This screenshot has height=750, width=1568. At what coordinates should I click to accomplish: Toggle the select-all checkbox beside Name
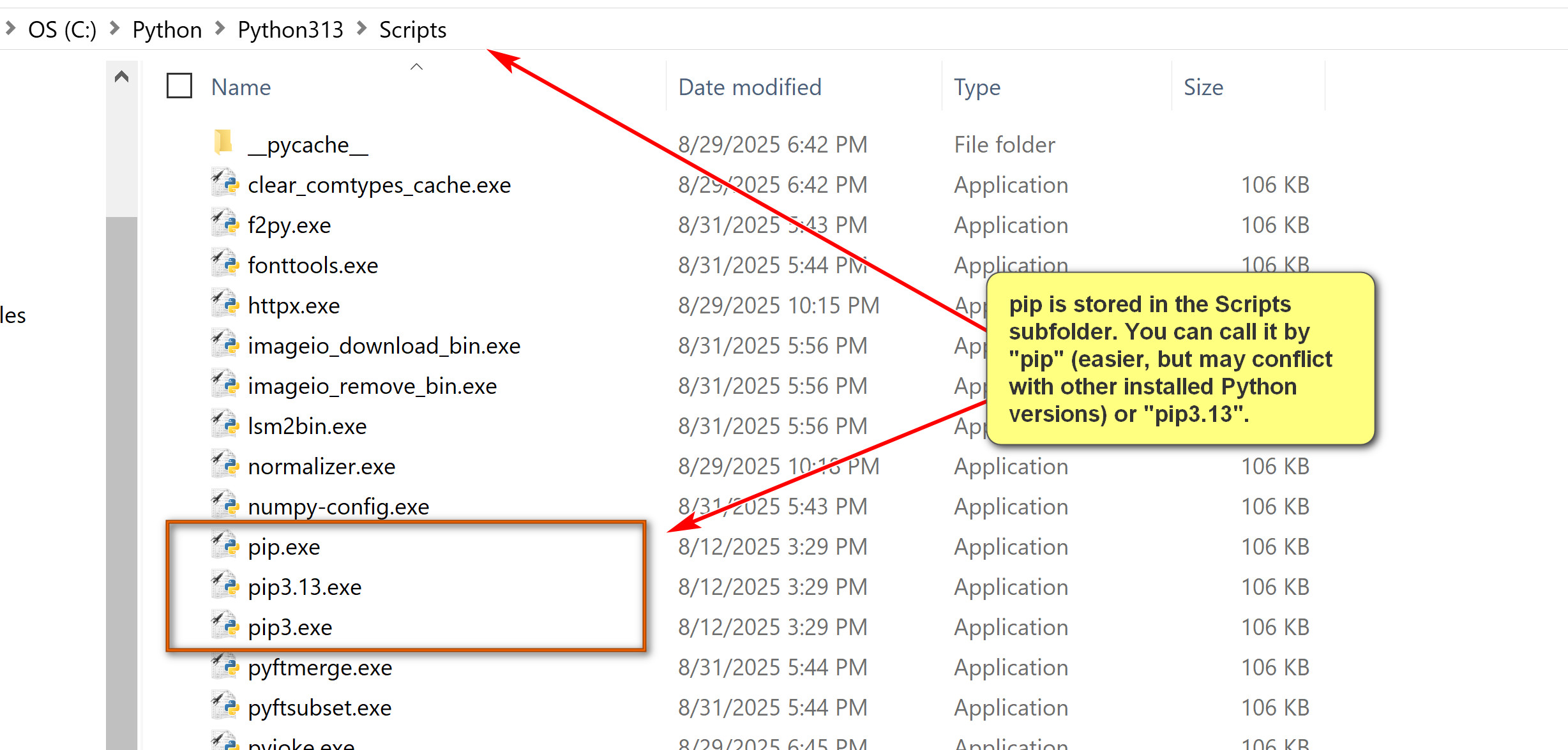pos(179,86)
